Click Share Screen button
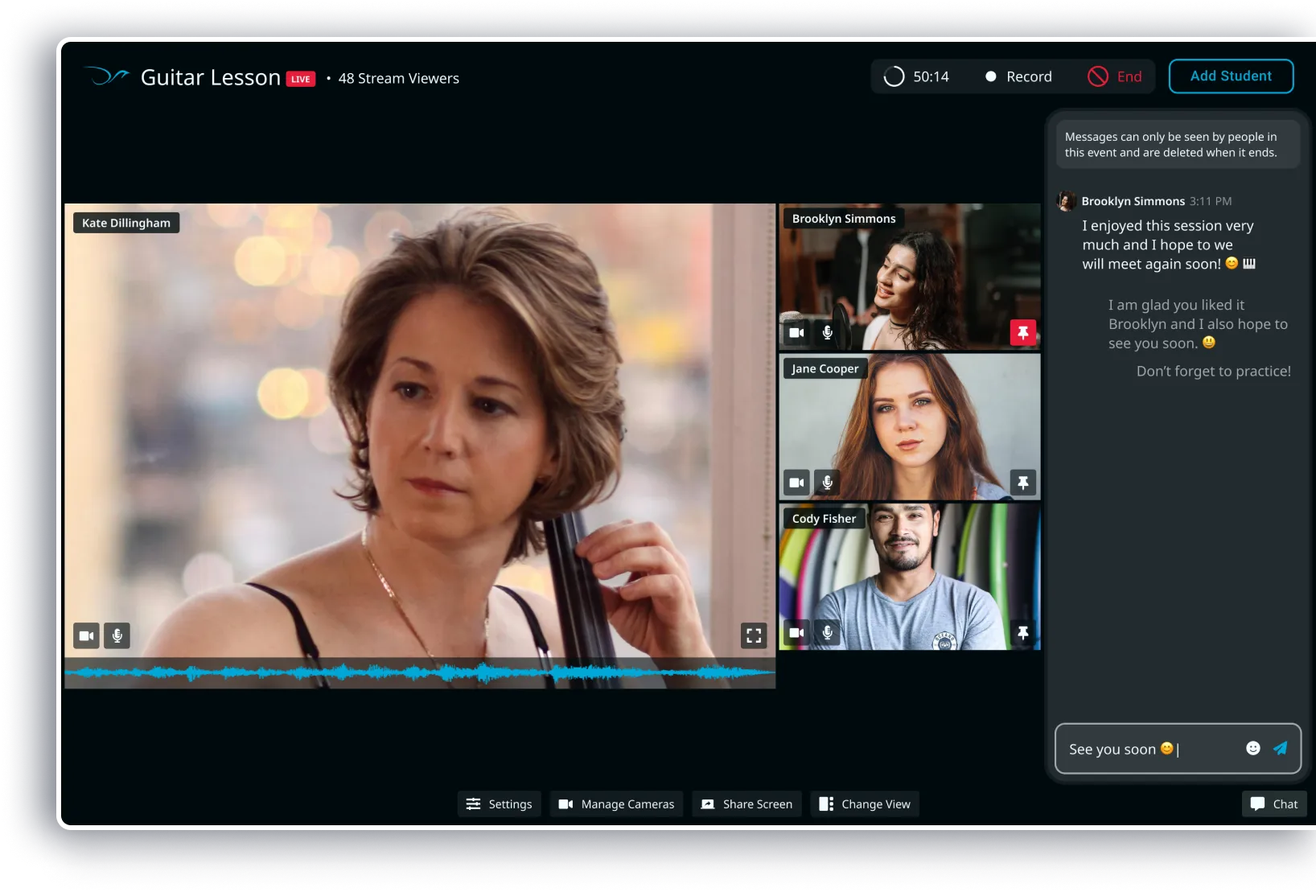Image resolution: width=1316 pixels, height=896 pixels. click(746, 804)
